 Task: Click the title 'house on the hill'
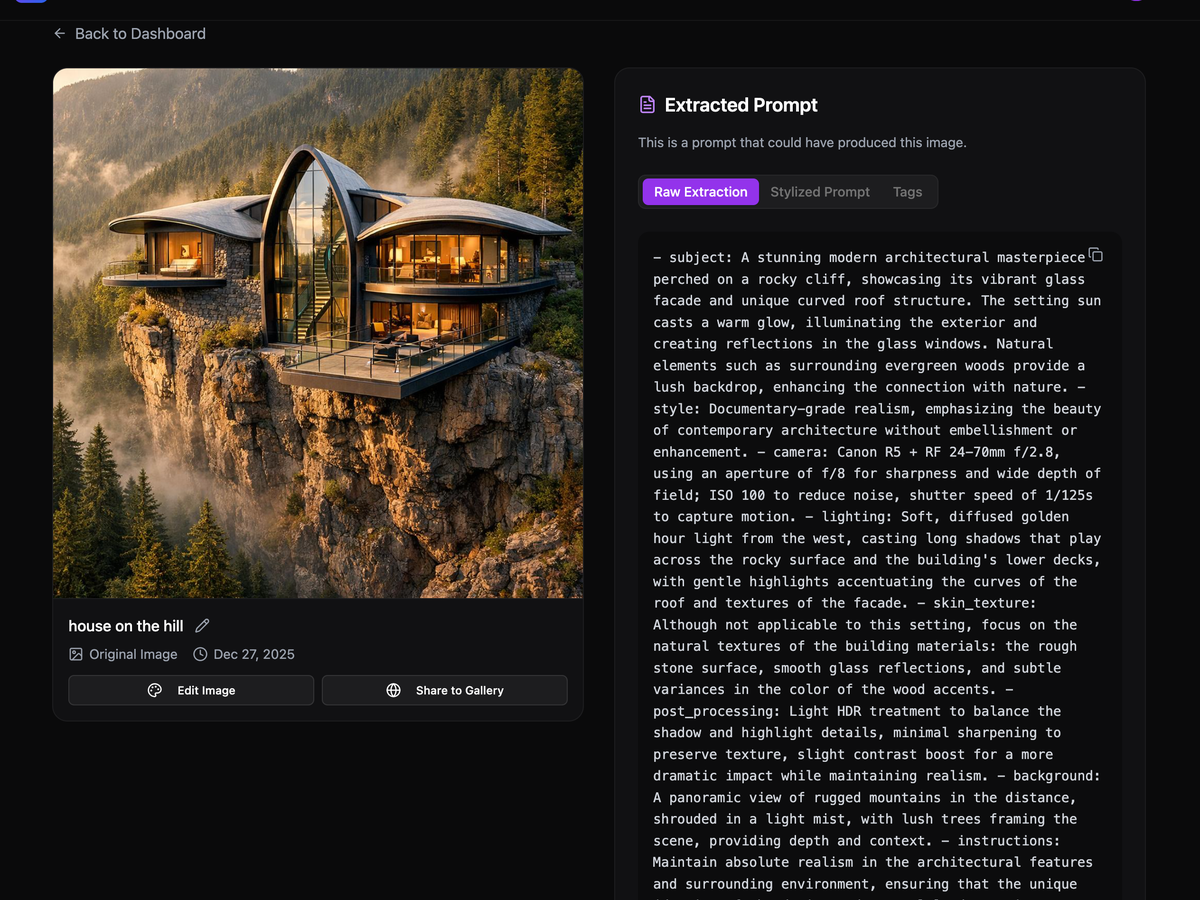[x=126, y=626]
